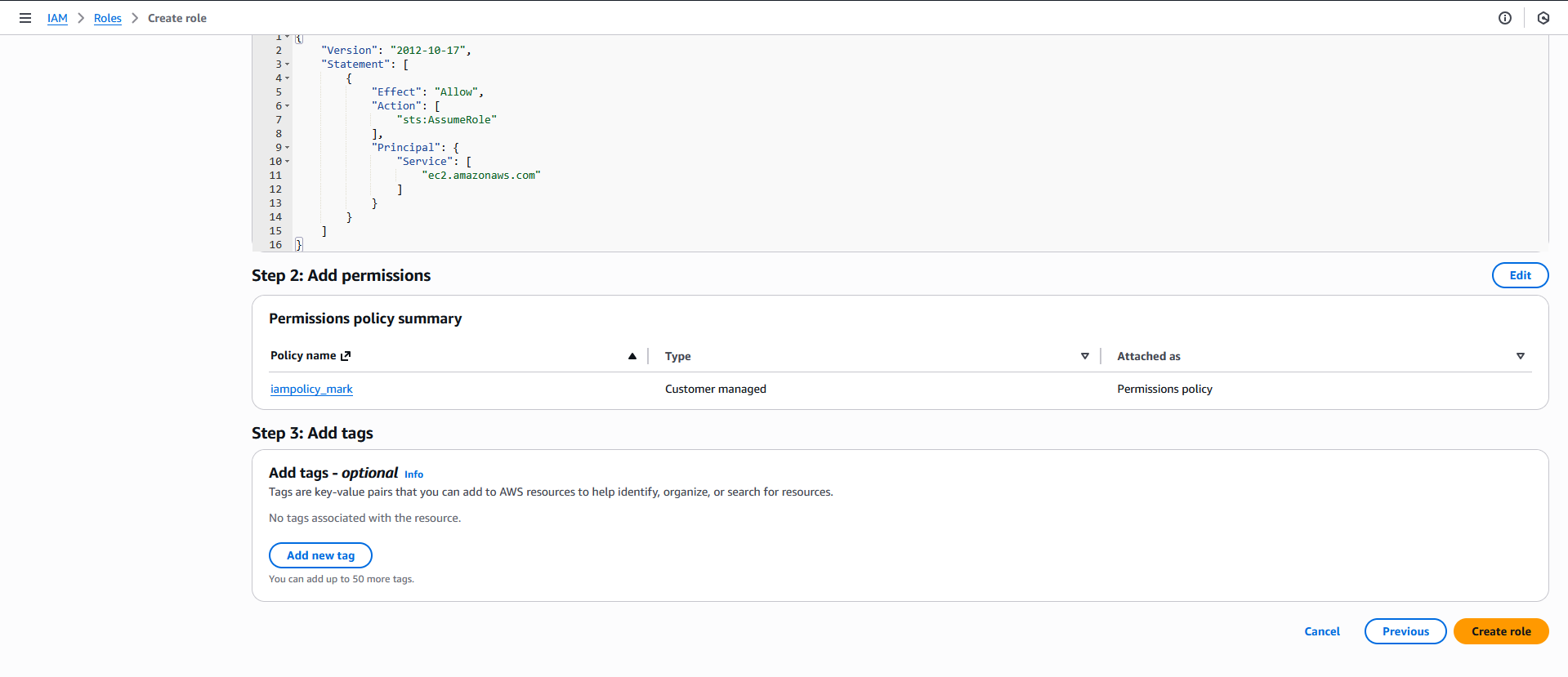Click Create role breadcrumb text
Image resolution: width=1568 pixels, height=677 pixels.
click(177, 18)
